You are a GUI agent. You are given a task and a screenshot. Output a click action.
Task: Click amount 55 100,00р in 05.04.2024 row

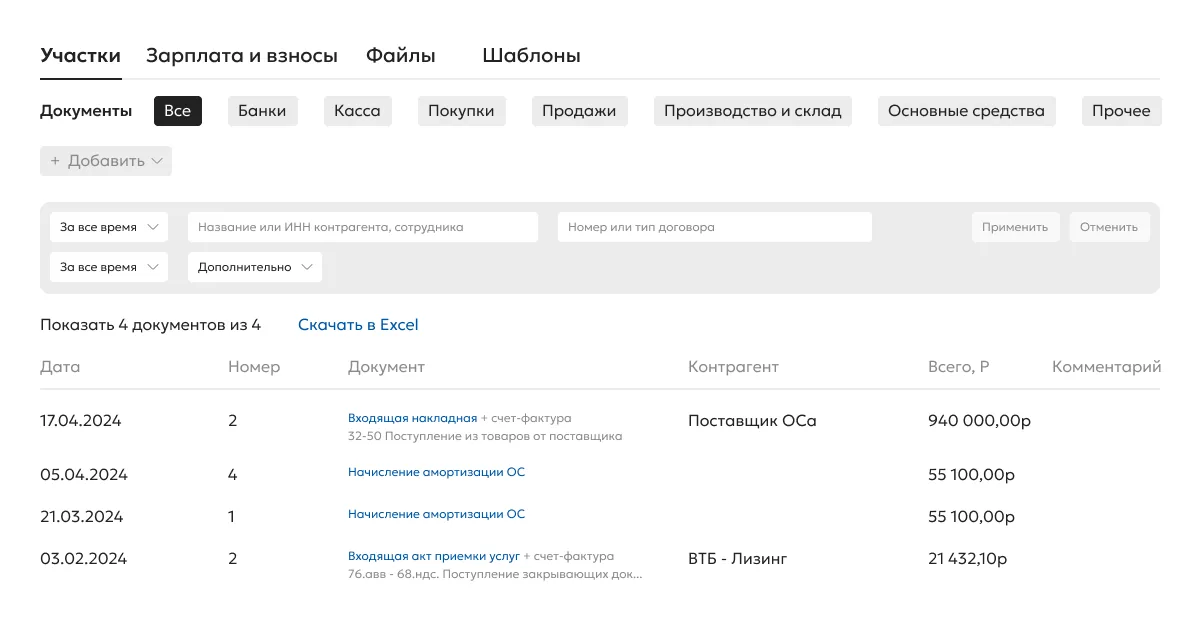(971, 475)
